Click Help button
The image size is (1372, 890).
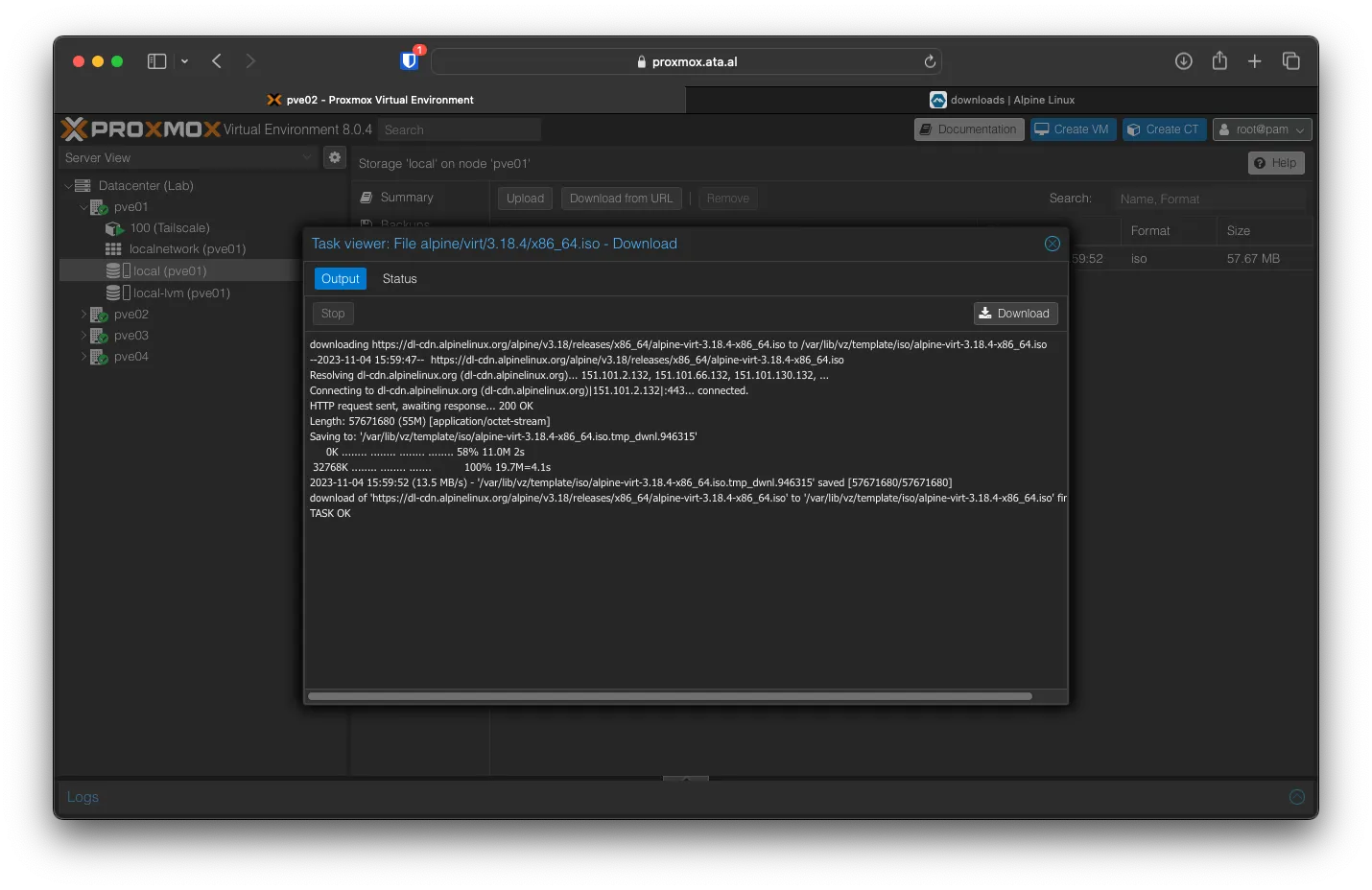[x=1276, y=163]
